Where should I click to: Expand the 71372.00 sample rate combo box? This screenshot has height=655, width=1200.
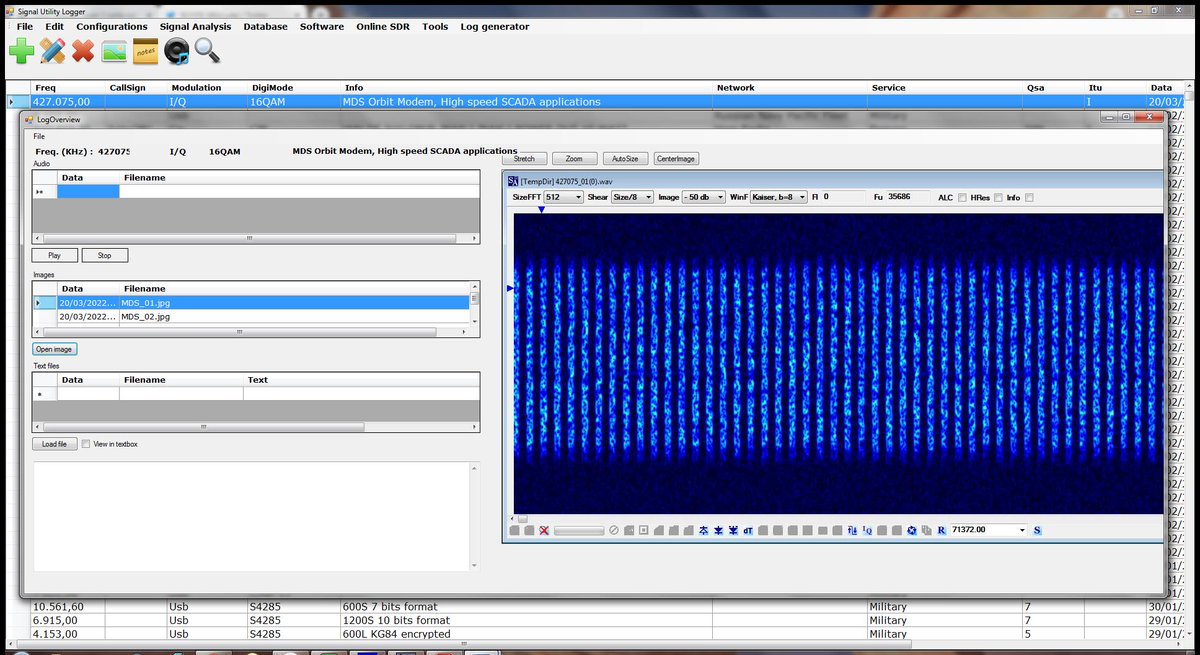tap(1021, 530)
